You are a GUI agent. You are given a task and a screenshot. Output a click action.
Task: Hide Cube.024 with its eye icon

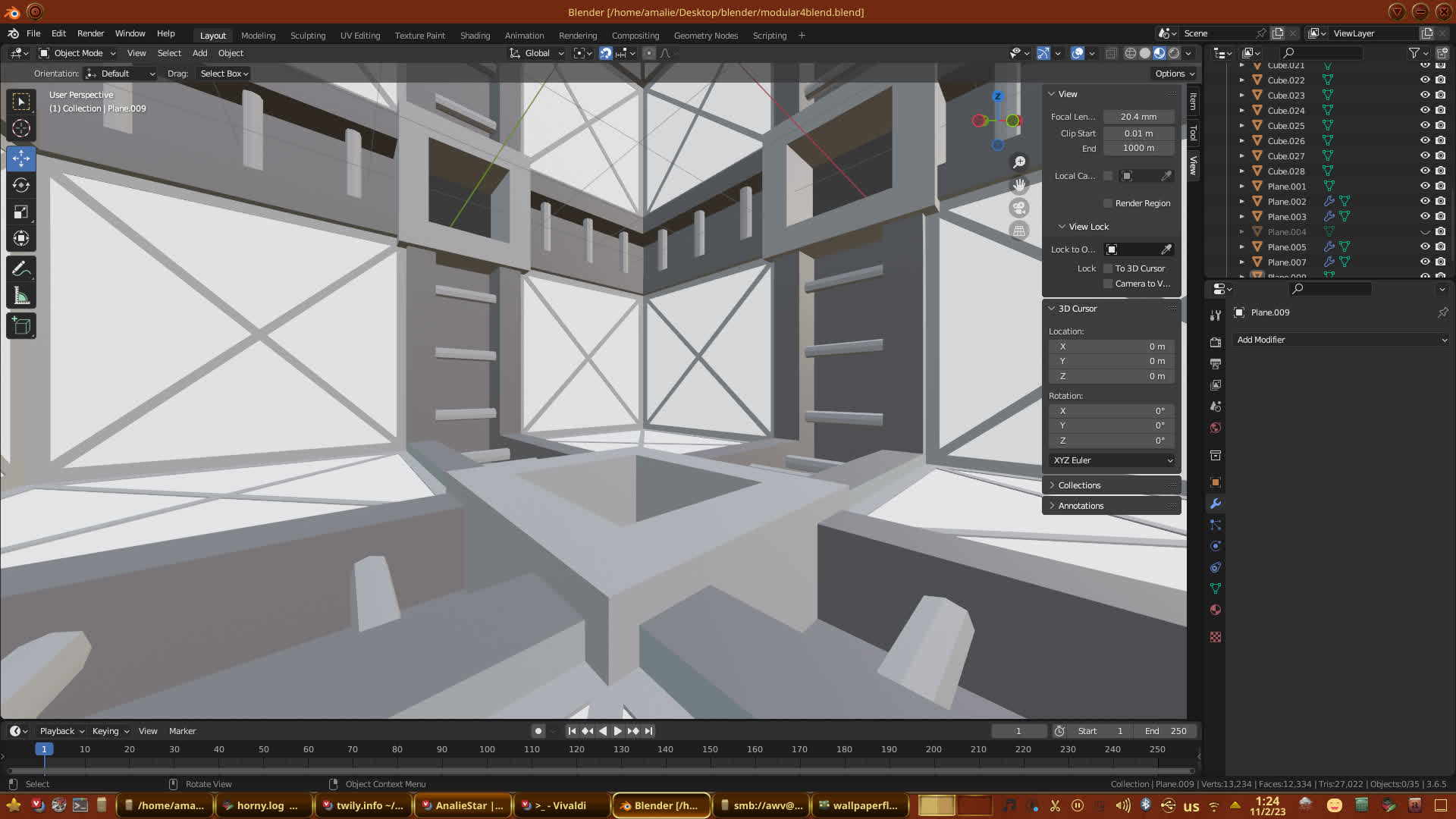pos(1424,111)
